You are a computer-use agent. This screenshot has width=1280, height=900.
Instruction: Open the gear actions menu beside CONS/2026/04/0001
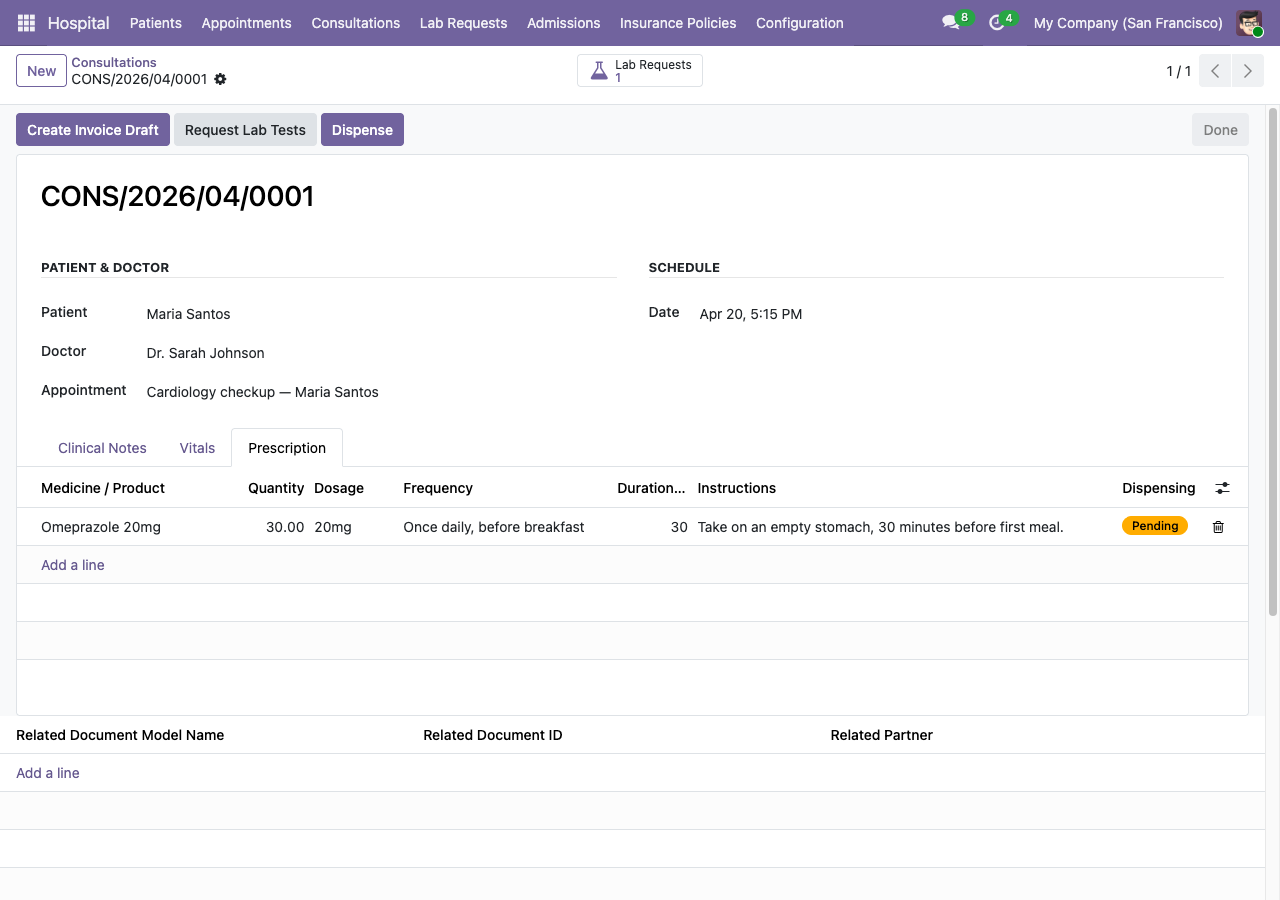tap(220, 79)
